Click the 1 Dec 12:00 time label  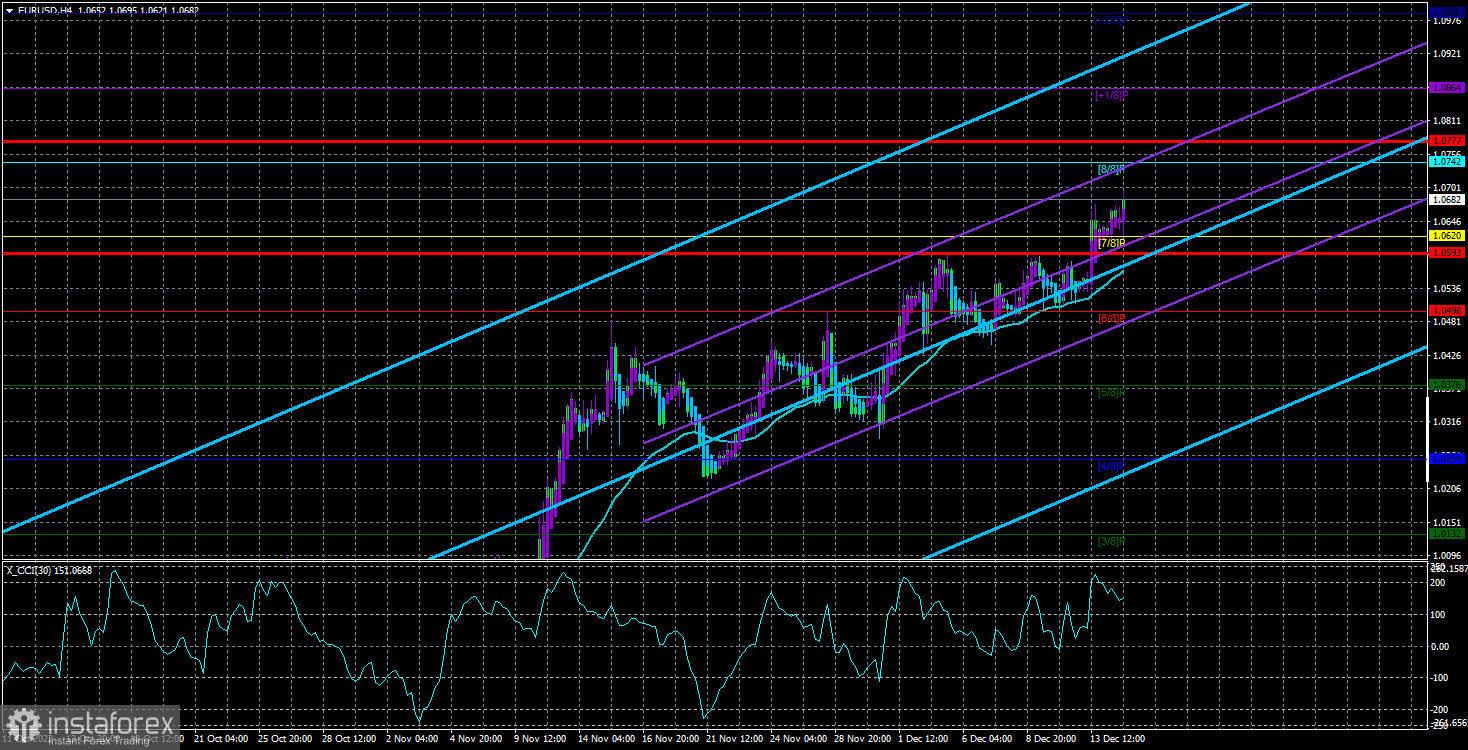925,739
